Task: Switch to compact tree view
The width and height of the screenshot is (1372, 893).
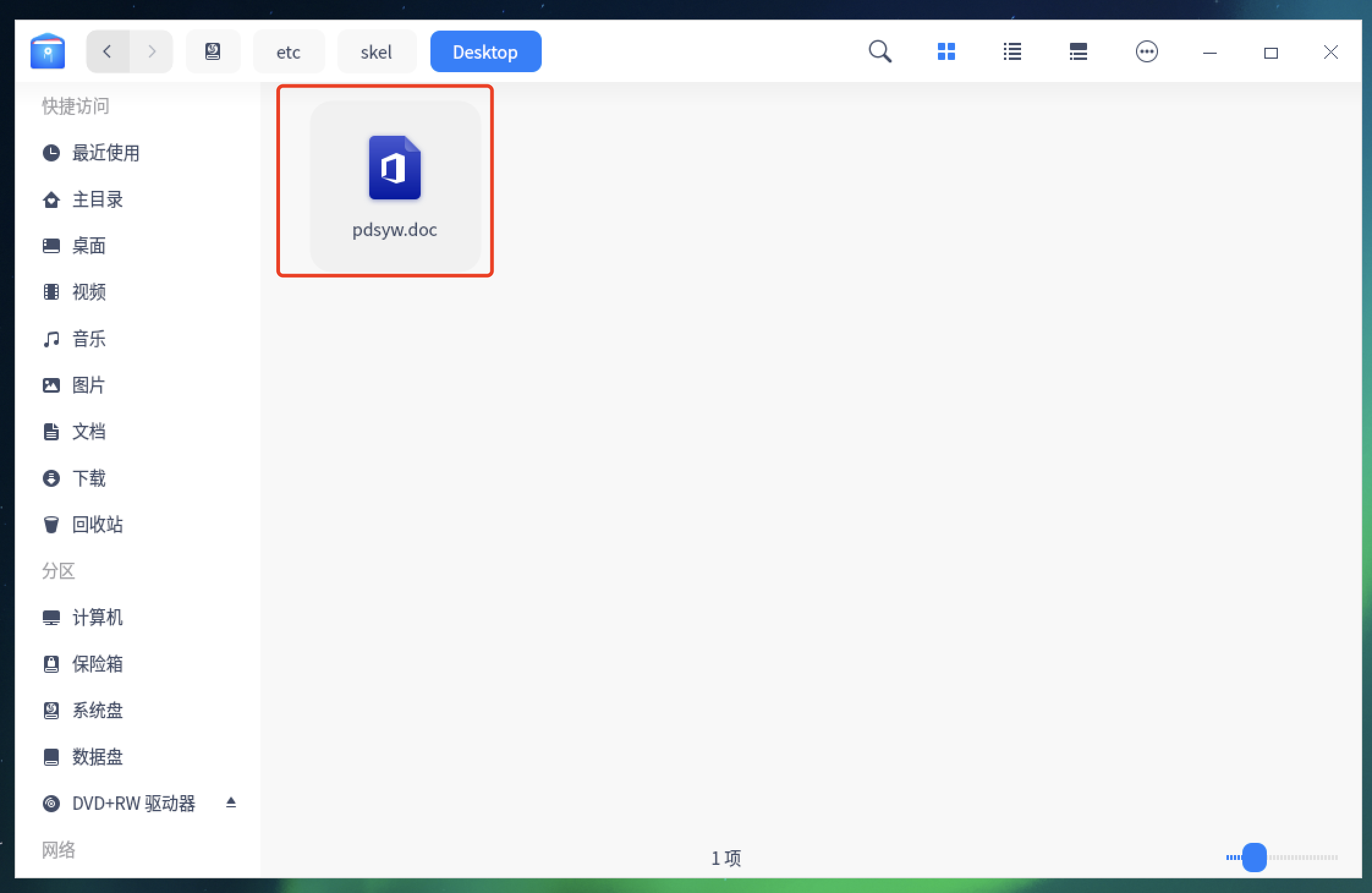Action: click(1078, 51)
